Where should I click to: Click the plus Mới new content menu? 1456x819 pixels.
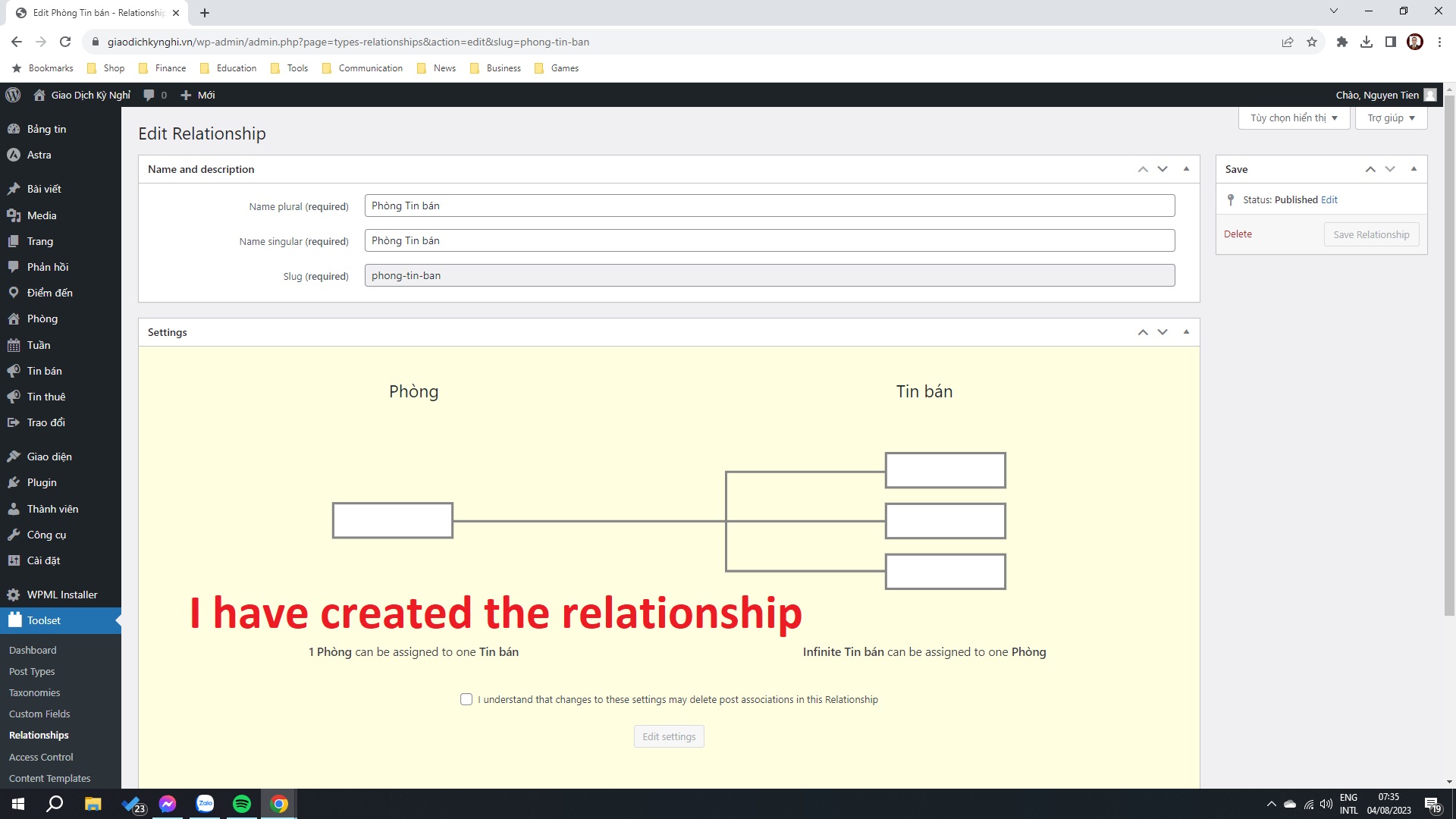198,95
